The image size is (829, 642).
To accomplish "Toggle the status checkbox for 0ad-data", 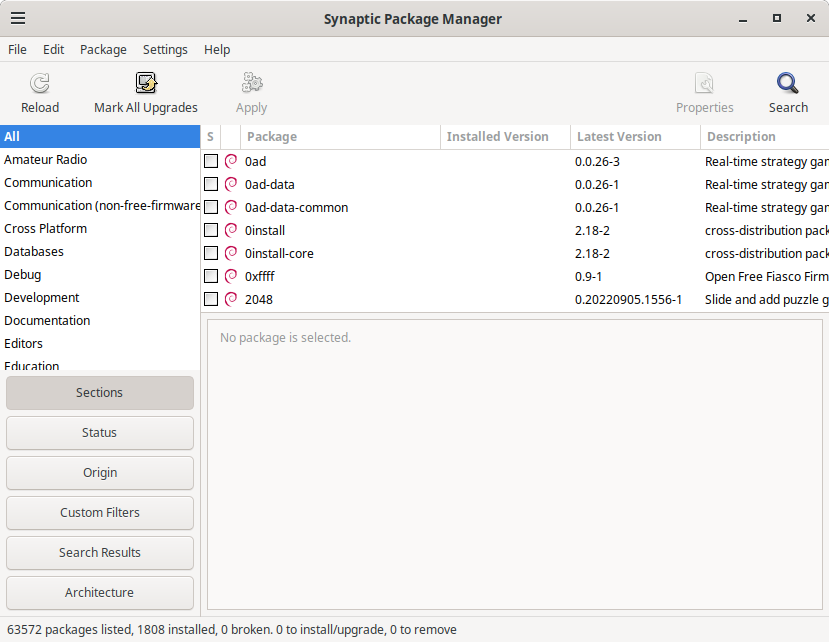I will [211, 184].
